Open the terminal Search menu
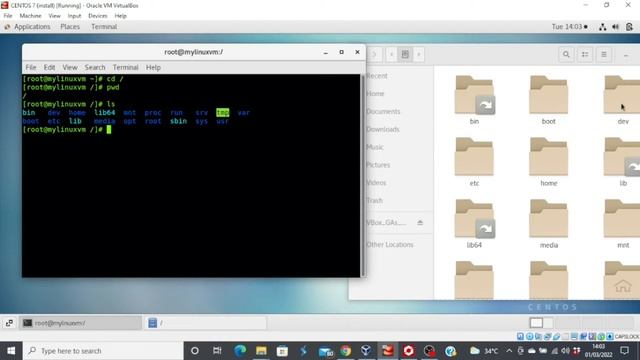The width and height of the screenshot is (640, 360). coord(95,67)
